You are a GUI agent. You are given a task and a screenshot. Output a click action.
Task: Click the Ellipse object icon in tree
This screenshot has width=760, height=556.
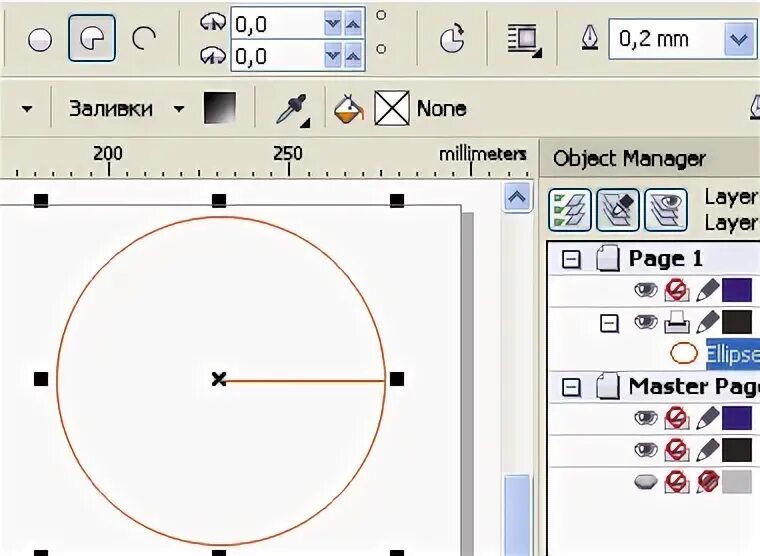click(684, 353)
